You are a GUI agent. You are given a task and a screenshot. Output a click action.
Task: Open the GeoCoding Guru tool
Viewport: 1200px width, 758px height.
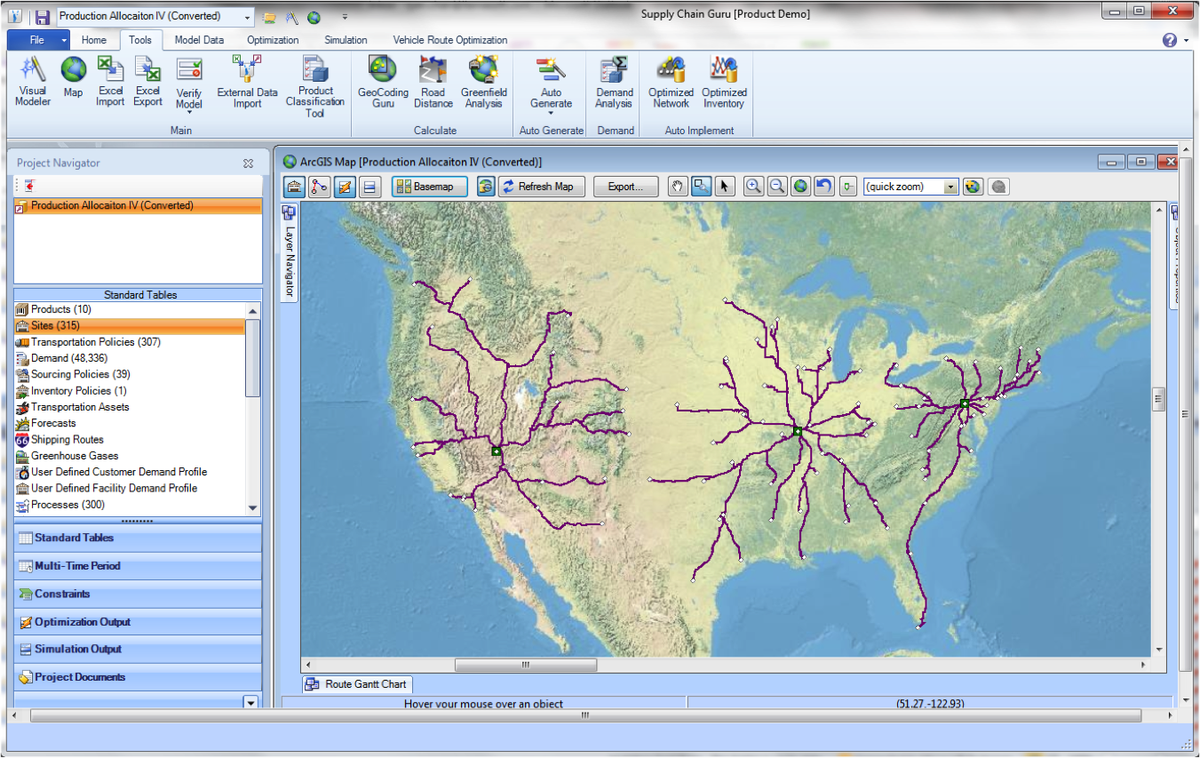click(x=381, y=82)
